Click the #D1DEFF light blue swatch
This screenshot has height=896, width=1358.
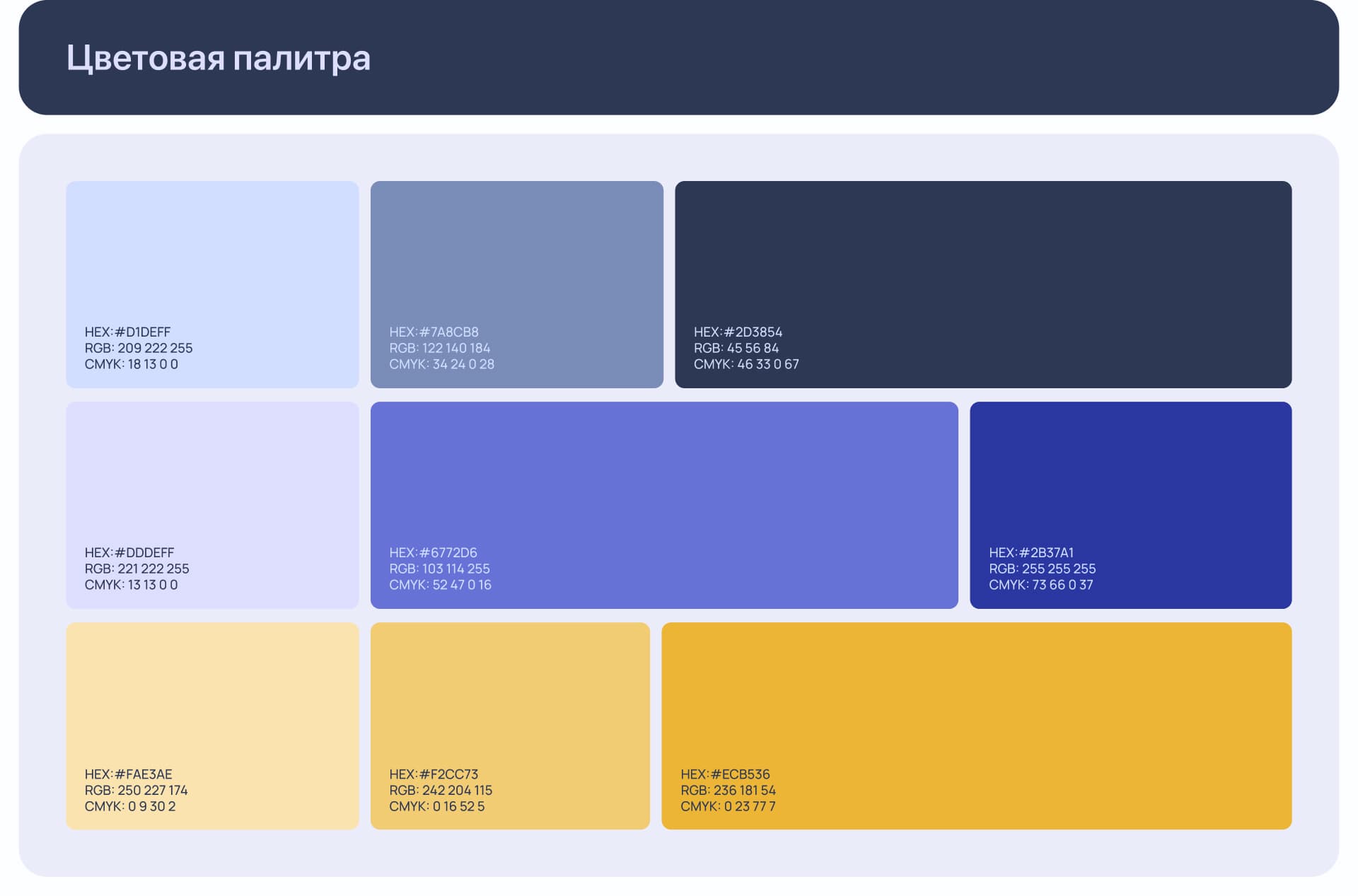coord(212,255)
